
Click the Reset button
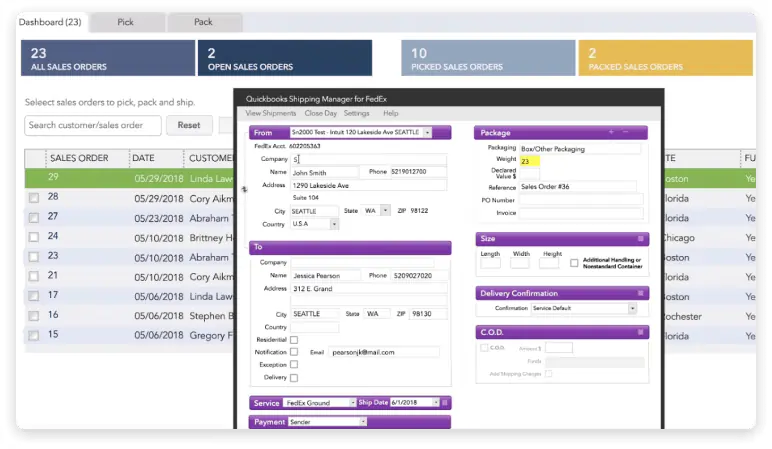coord(189,126)
